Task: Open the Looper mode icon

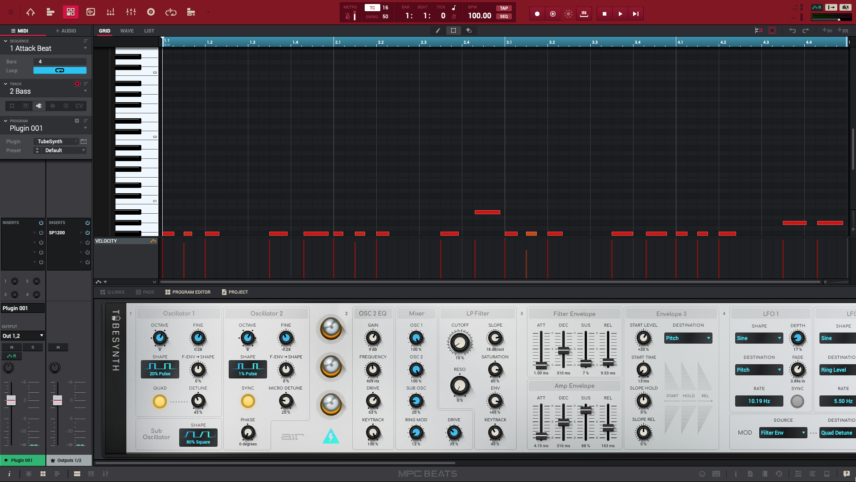Action: point(171,12)
